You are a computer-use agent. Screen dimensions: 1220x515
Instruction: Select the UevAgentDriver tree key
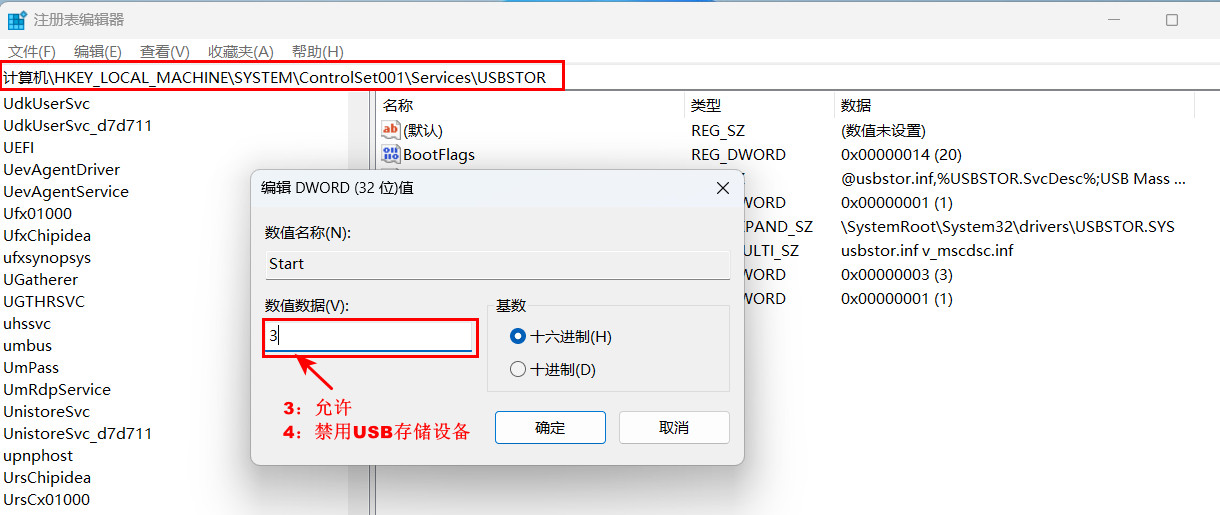(61, 169)
